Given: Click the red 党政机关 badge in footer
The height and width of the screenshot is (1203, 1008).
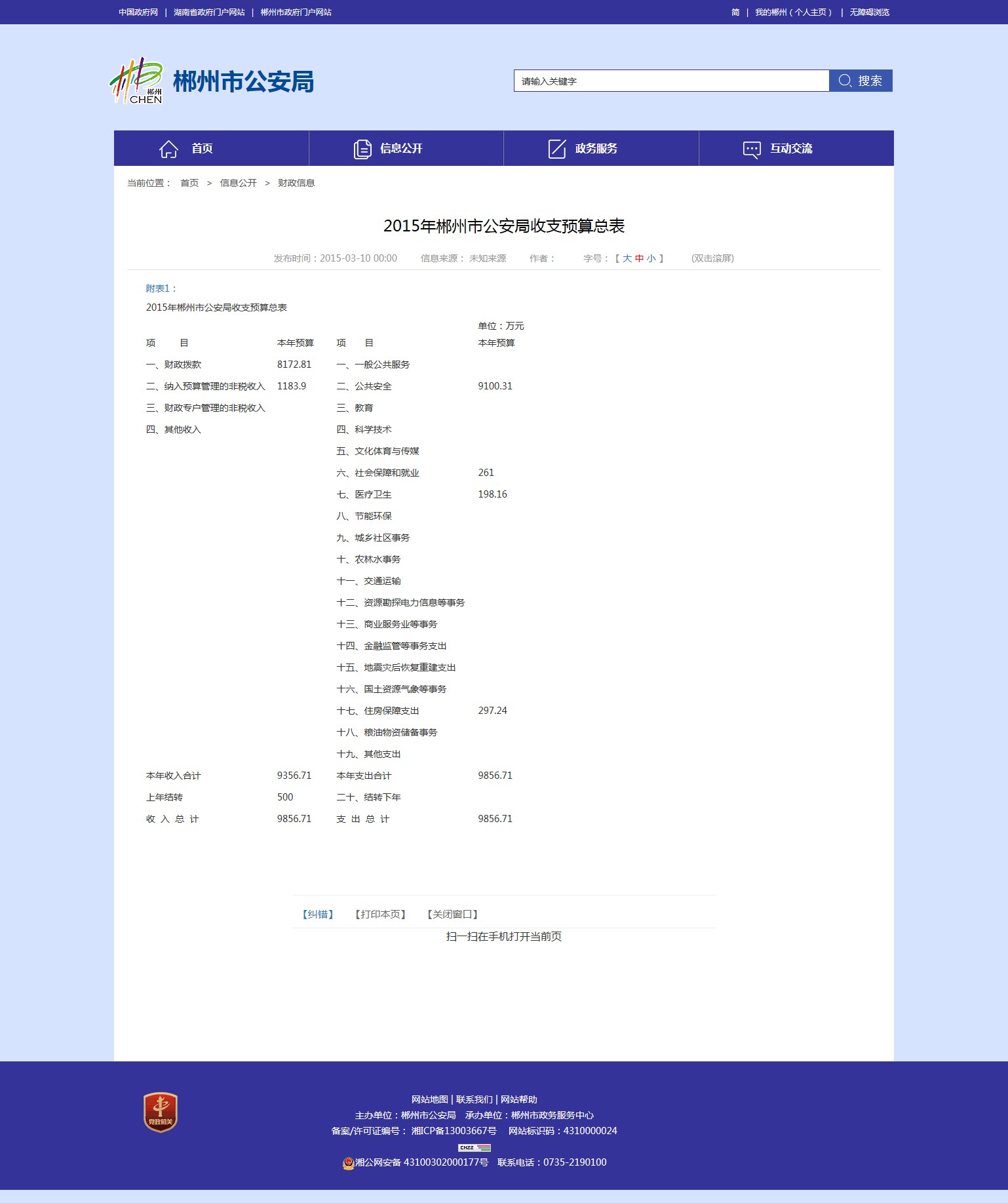Looking at the screenshot, I should click(161, 1112).
